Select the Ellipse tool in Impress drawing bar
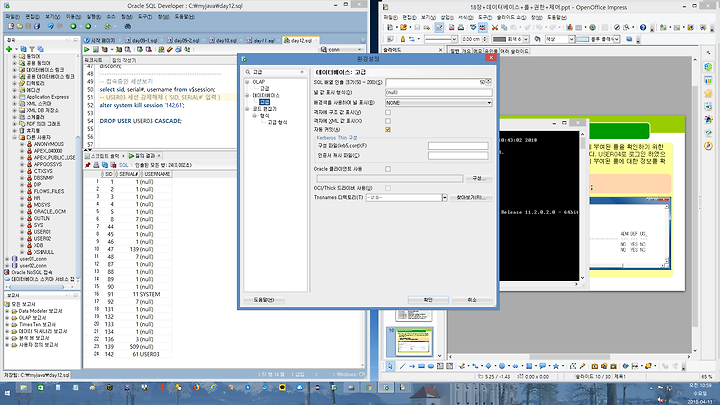The width and height of the screenshot is (720, 405). coord(431,366)
